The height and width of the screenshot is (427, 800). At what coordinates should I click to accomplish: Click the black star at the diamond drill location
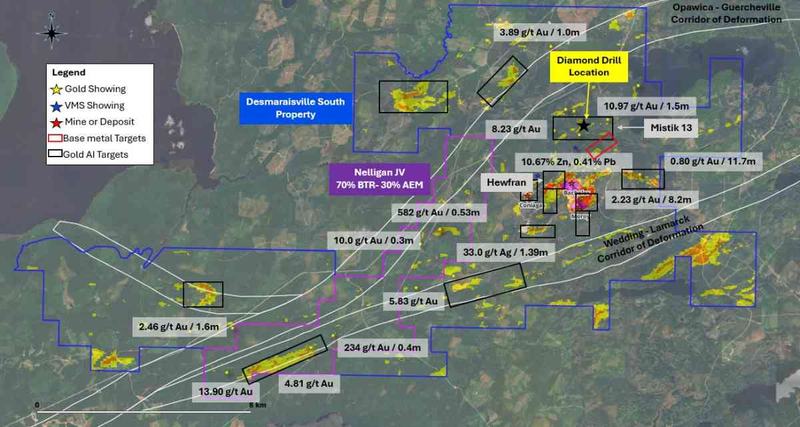pyautogui.click(x=583, y=125)
